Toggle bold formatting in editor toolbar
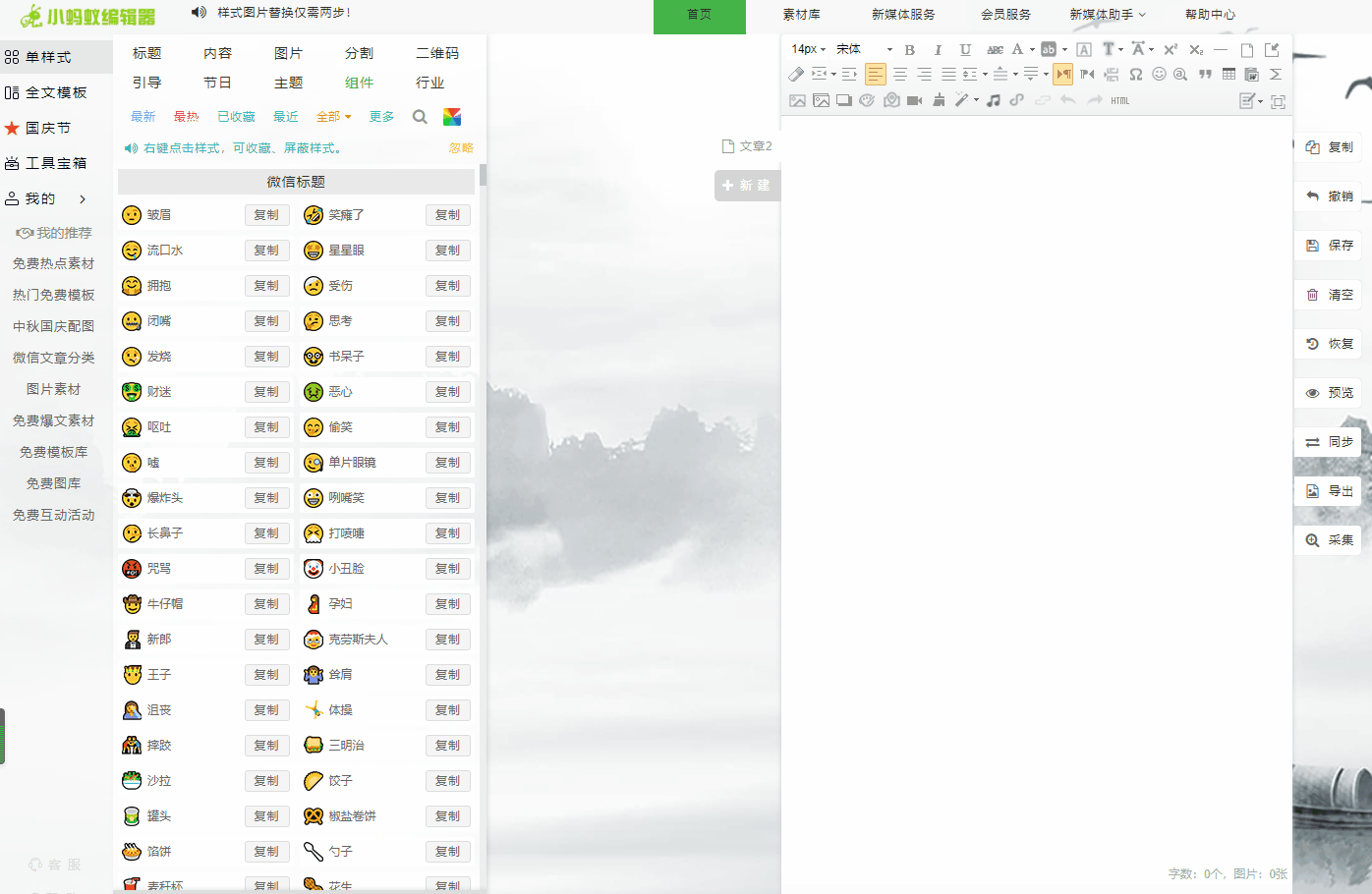The height and width of the screenshot is (894, 1372). [x=910, y=49]
